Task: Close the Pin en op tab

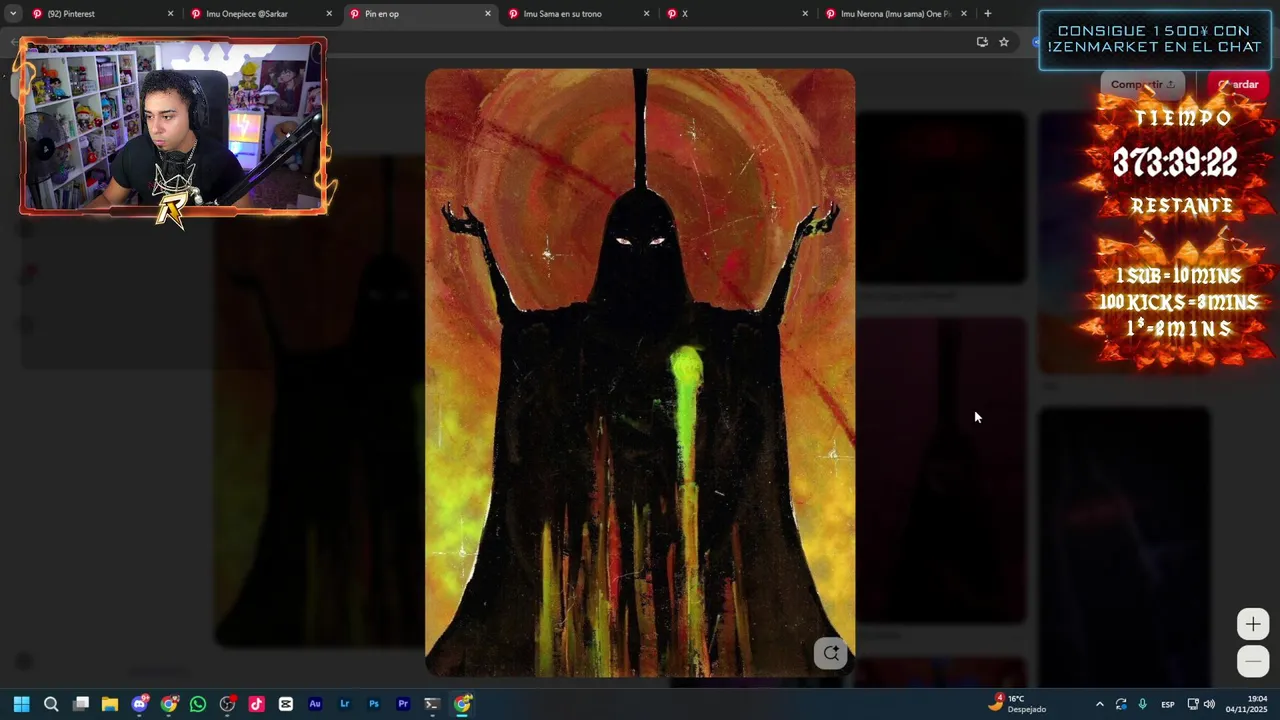Action: [x=488, y=14]
